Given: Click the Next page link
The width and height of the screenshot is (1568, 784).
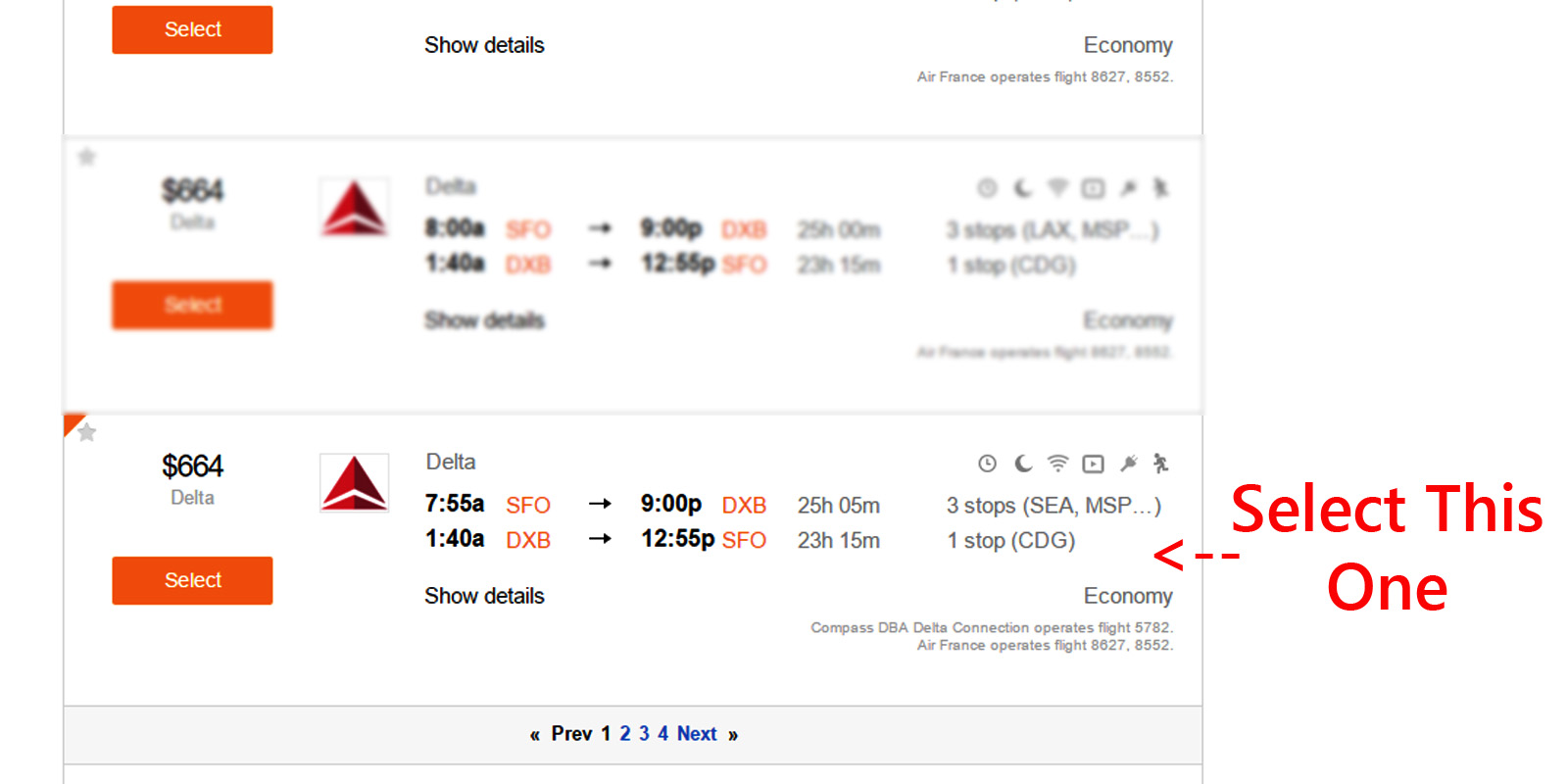Looking at the screenshot, I should point(697,734).
